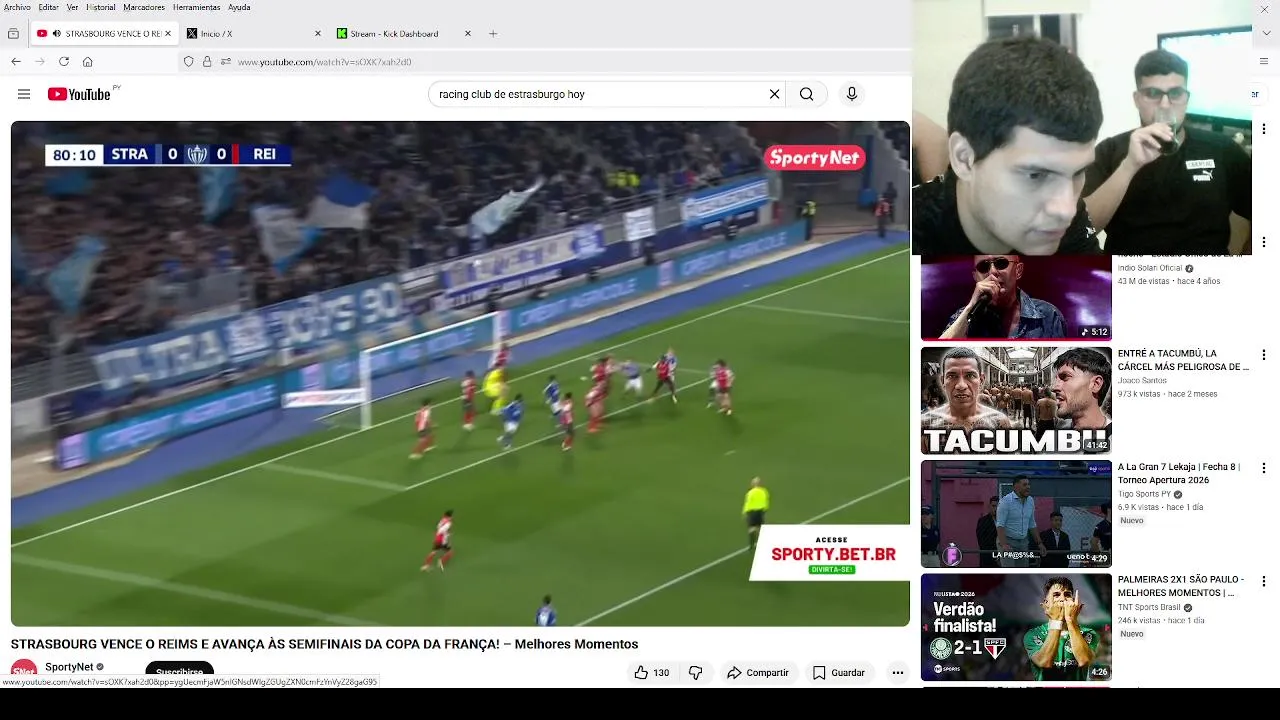Open the TACUMBÚ video thumbnail
Image resolution: width=1280 pixels, height=720 pixels.
click(1016, 400)
